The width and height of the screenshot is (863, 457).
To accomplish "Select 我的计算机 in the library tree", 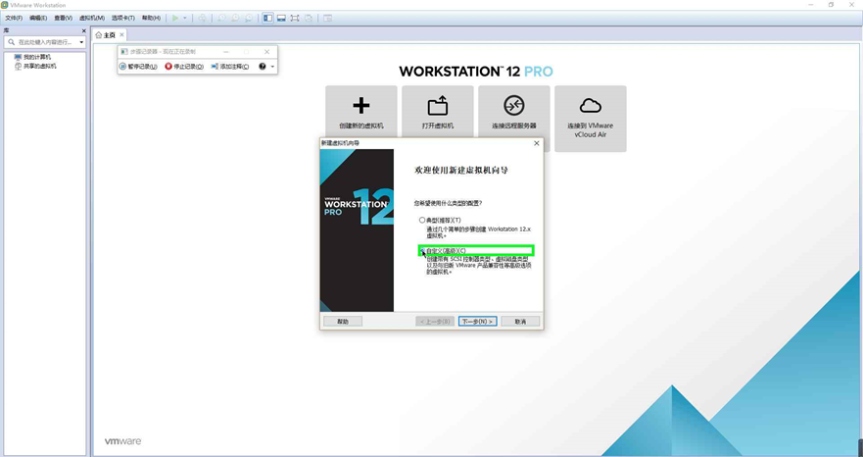I will click(x=32, y=57).
